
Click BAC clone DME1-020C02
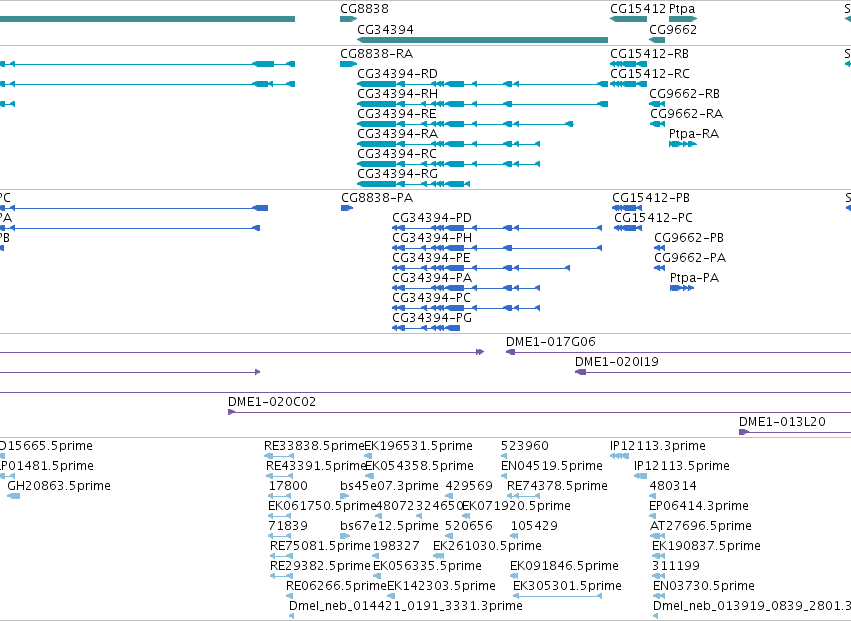(271, 402)
